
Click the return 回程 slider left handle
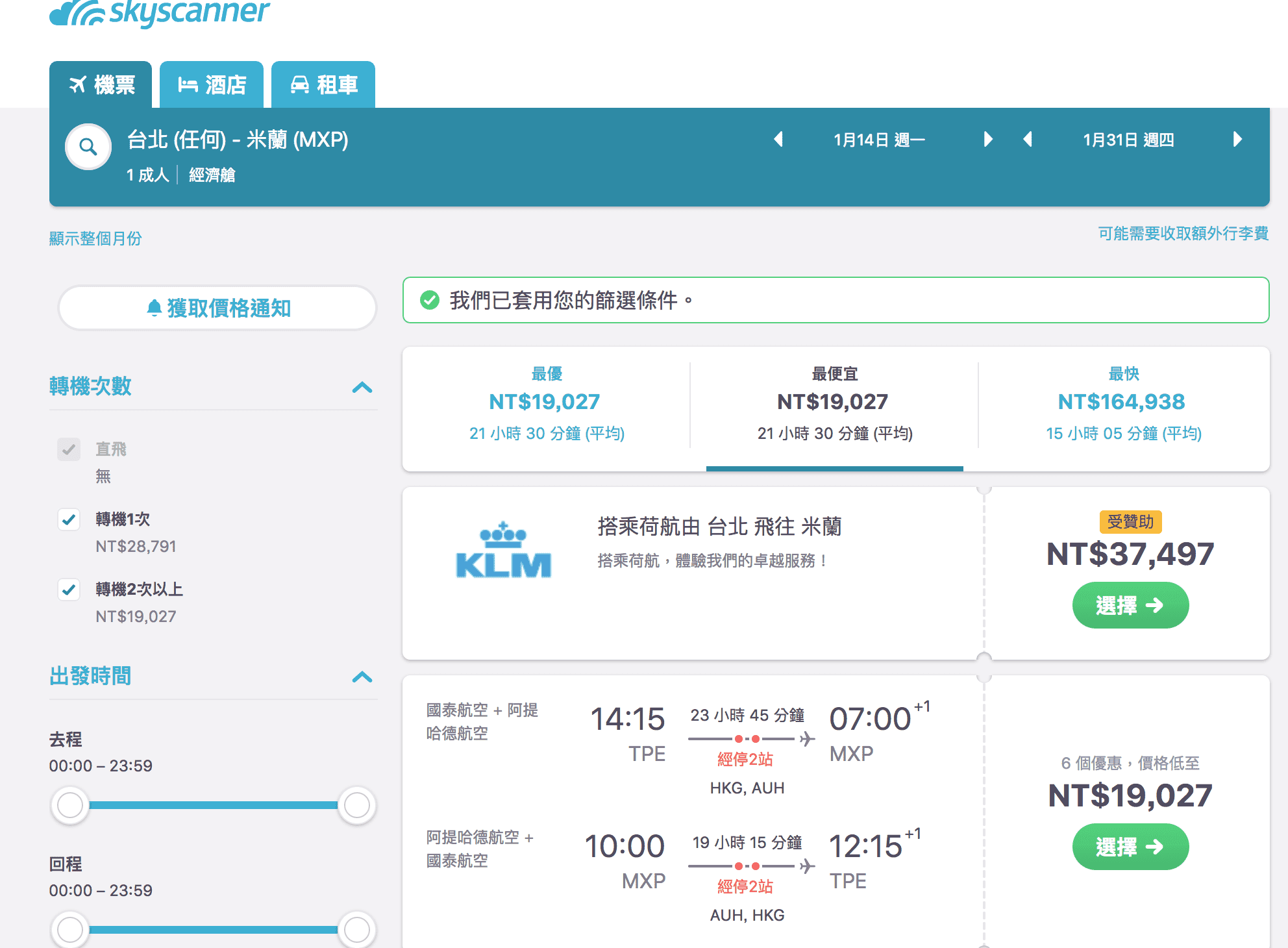pyautogui.click(x=70, y=930)
